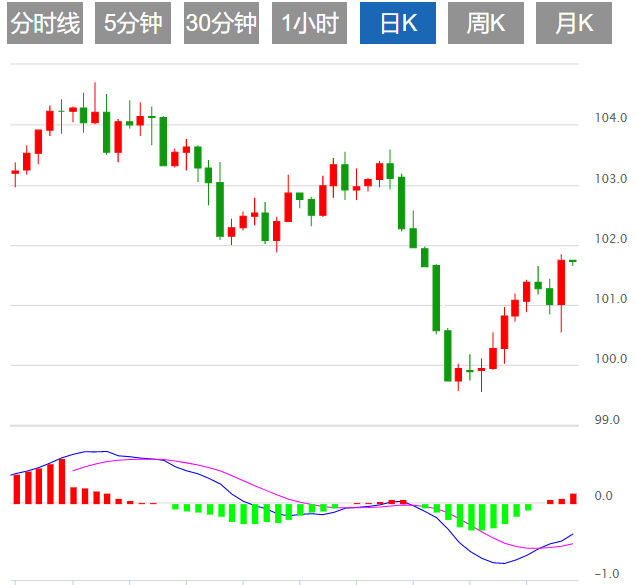Select the active 日K tab
The width and height of the screenshot is (636, 585).
[x=397, y=23]
